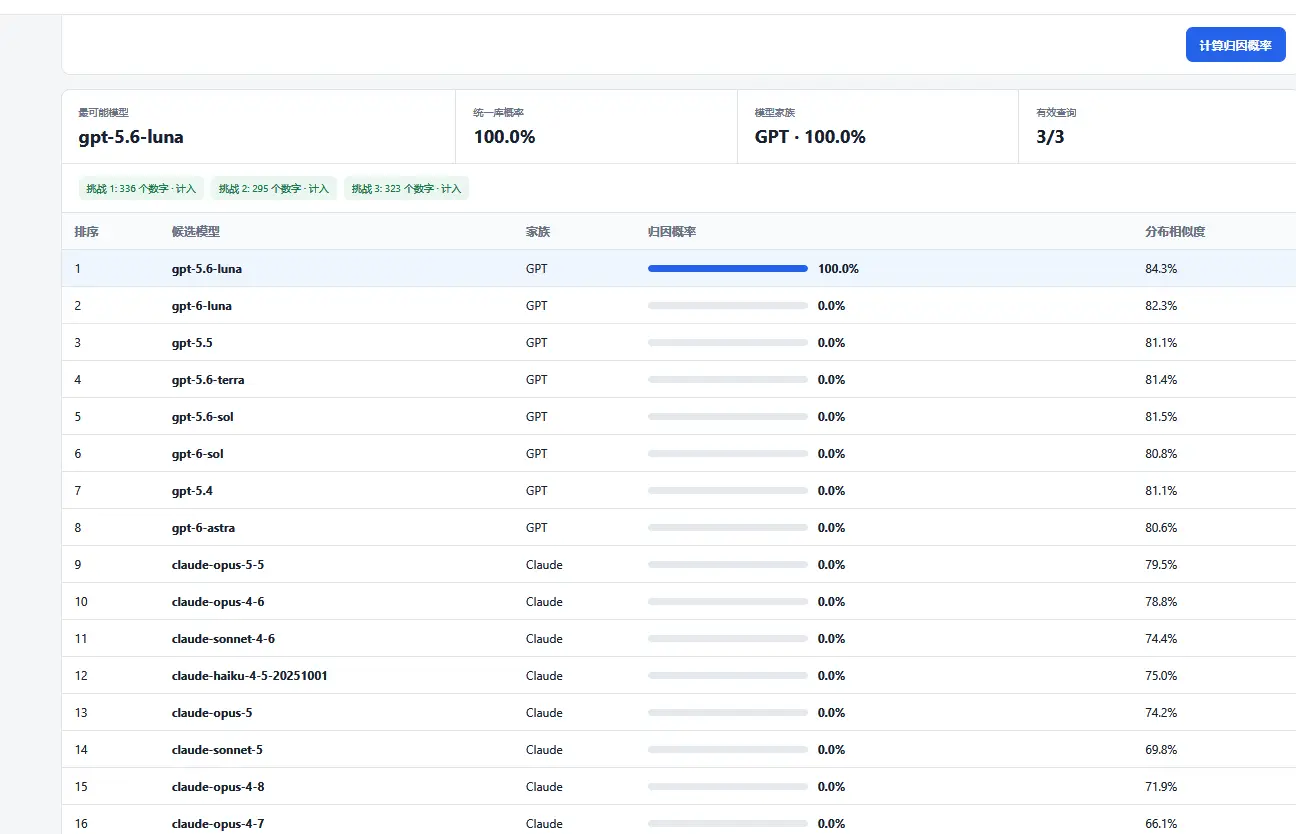
Task: Click the 74.4% similarity value
Action: click(x=1161, y=638)
